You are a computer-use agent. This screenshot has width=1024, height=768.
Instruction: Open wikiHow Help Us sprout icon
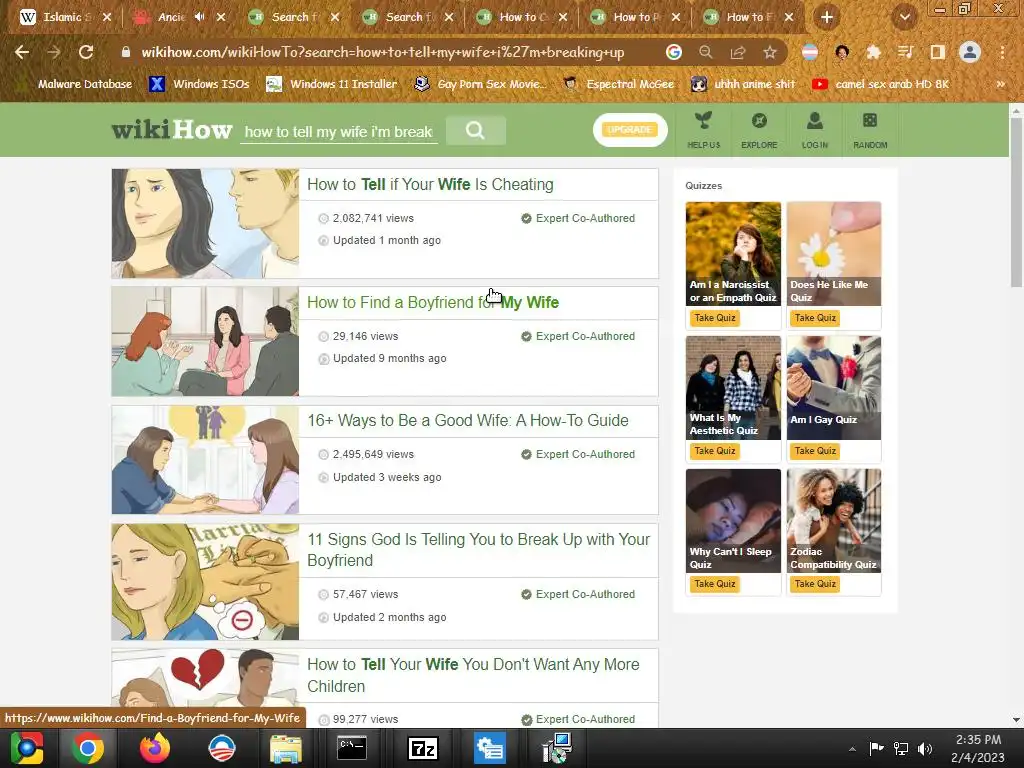click(x=703, y=129)
